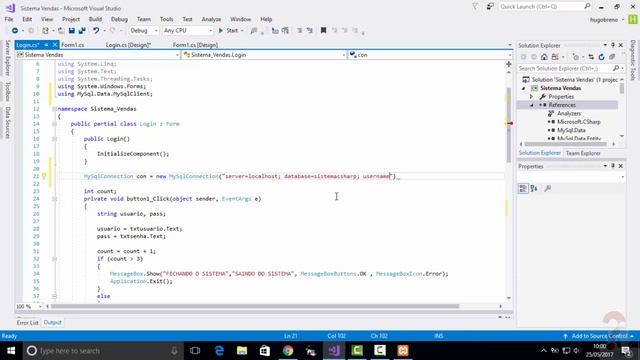Open Google Chrome from the taskbar
640x360 pixels.
[x=288, y=351]
